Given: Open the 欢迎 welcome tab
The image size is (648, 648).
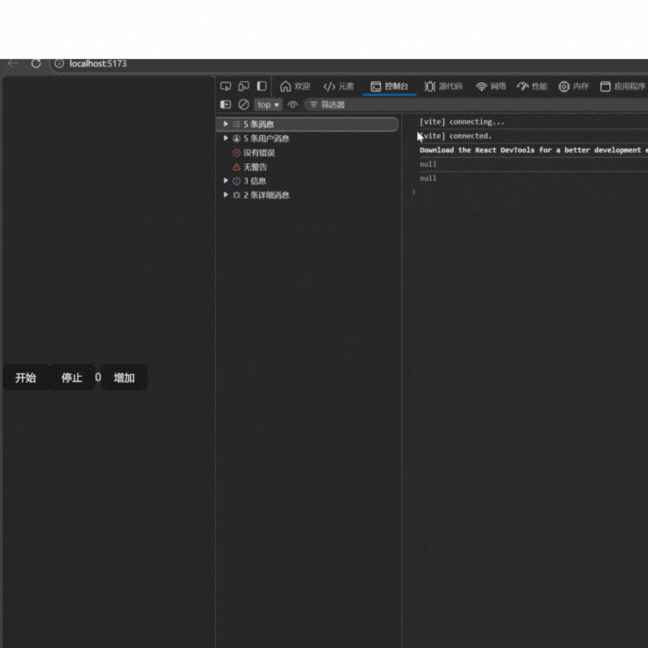Looking at the screenshot, I should [295, 86].
